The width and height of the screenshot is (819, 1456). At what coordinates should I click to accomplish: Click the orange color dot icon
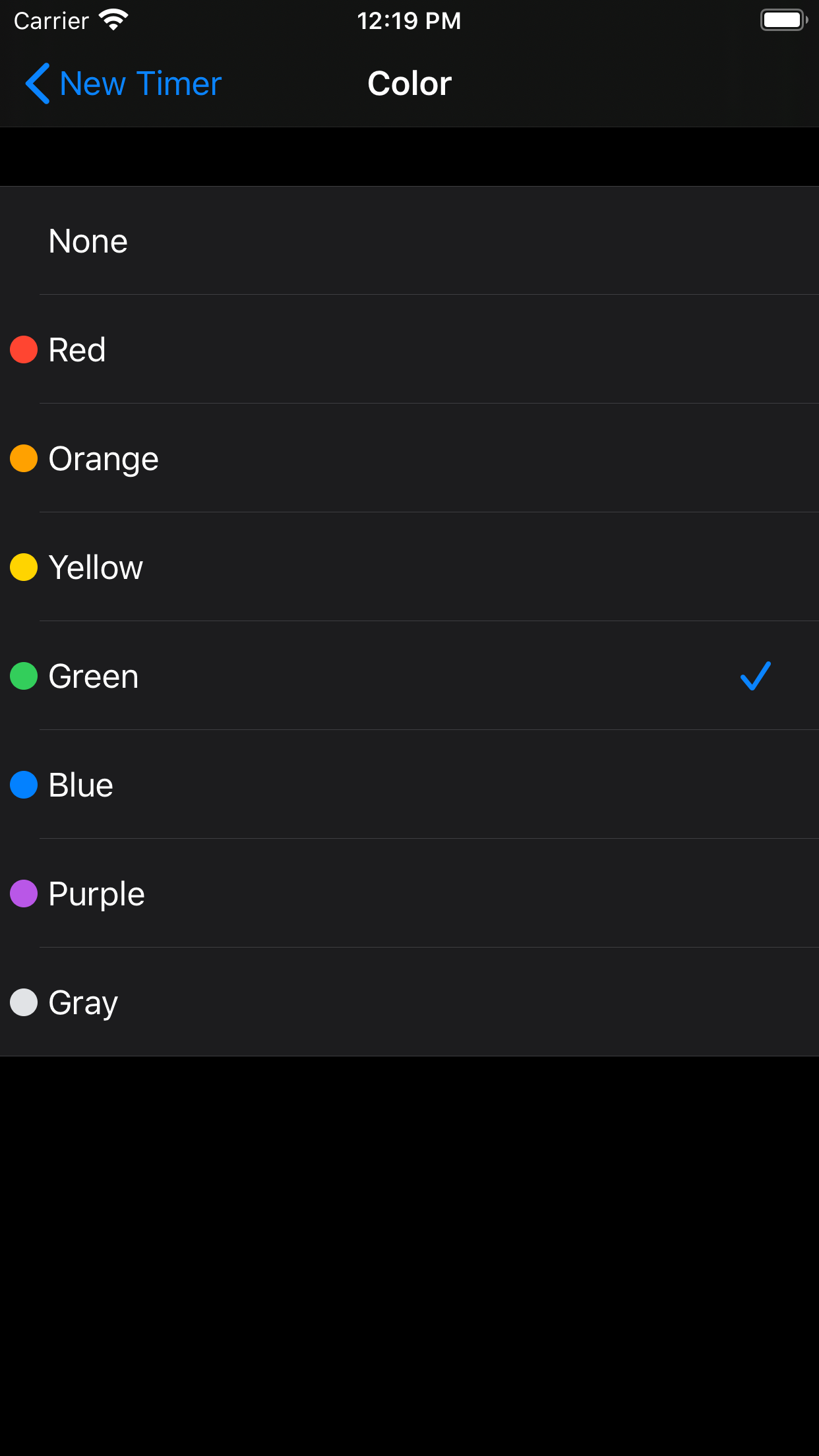point(24,458)
